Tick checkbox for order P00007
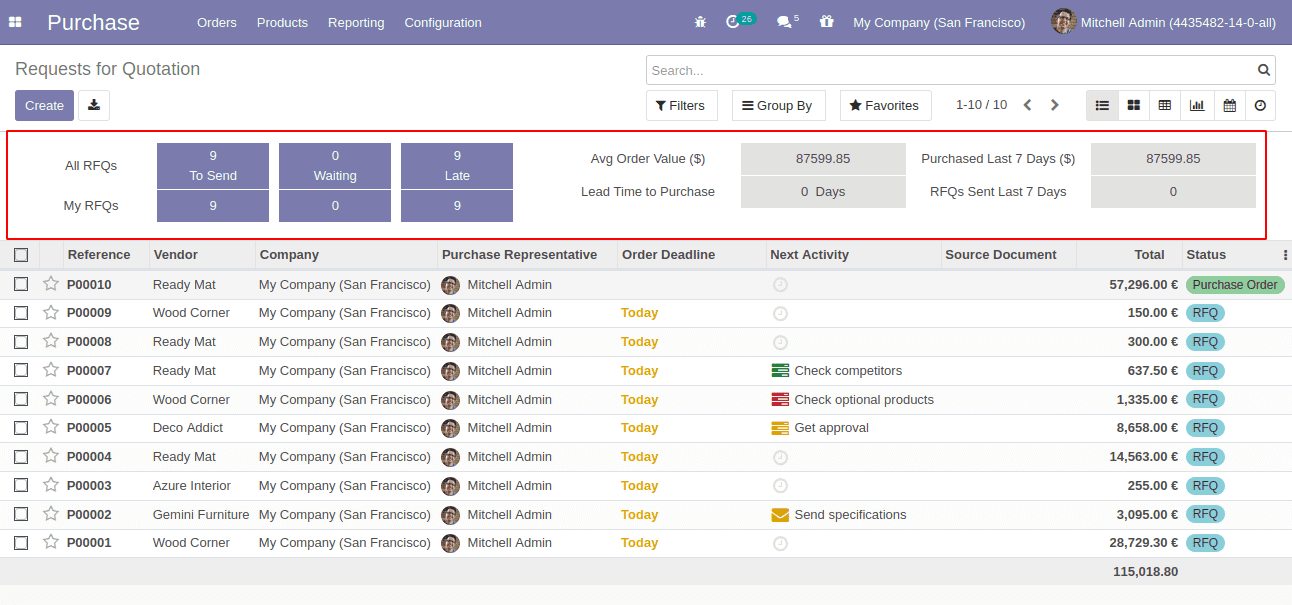The width and height of the screenshot is (1292, 605). [x=21, y=370]
